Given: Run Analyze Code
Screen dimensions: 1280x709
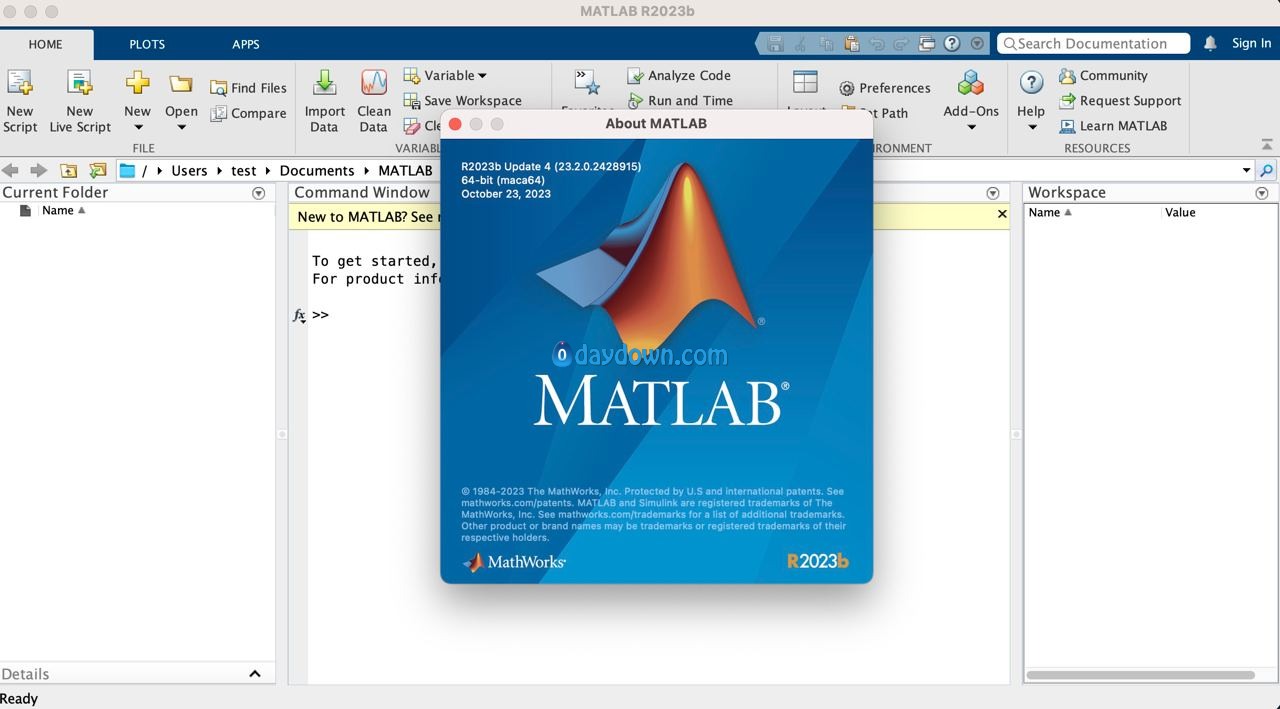Looking at the screenshot, I should click(679, 75).
